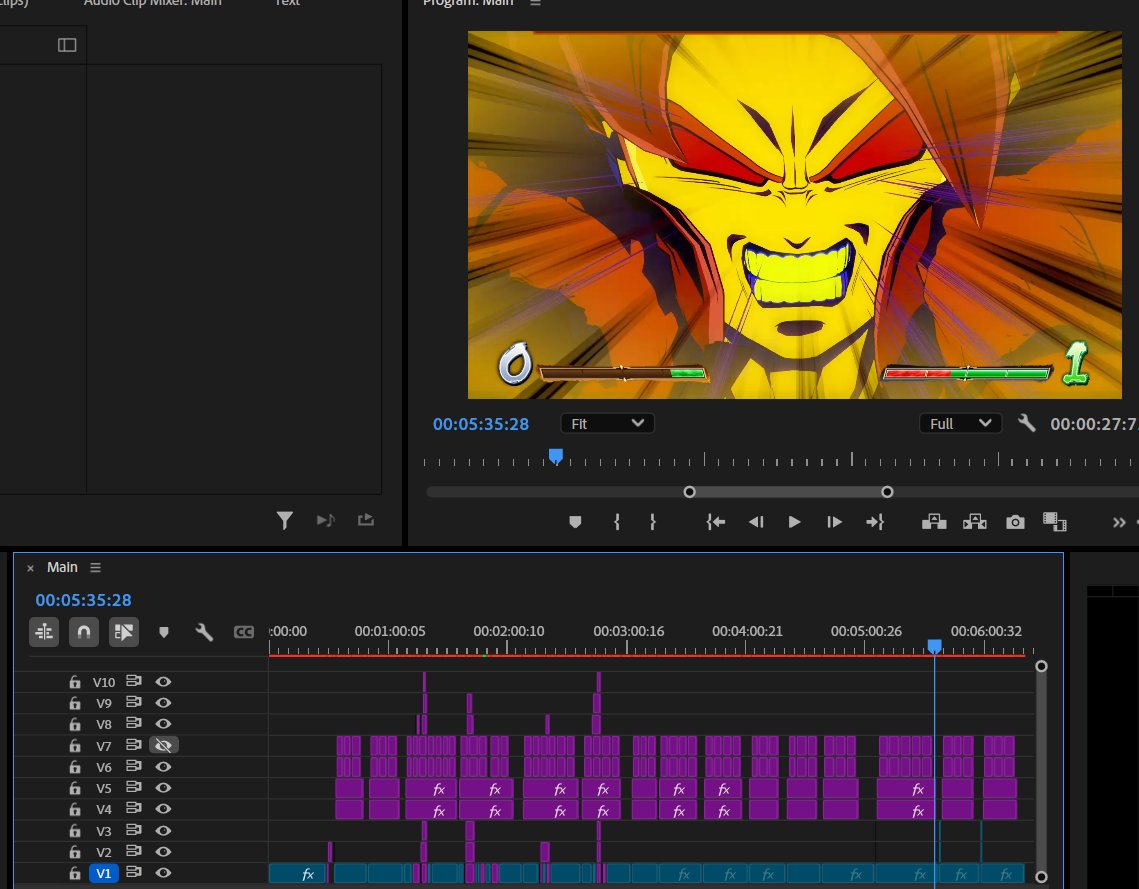This screenshot has height=889, width=1139.
Task: Click the timeline ruler playhead
Action: (x=935, y=646)
